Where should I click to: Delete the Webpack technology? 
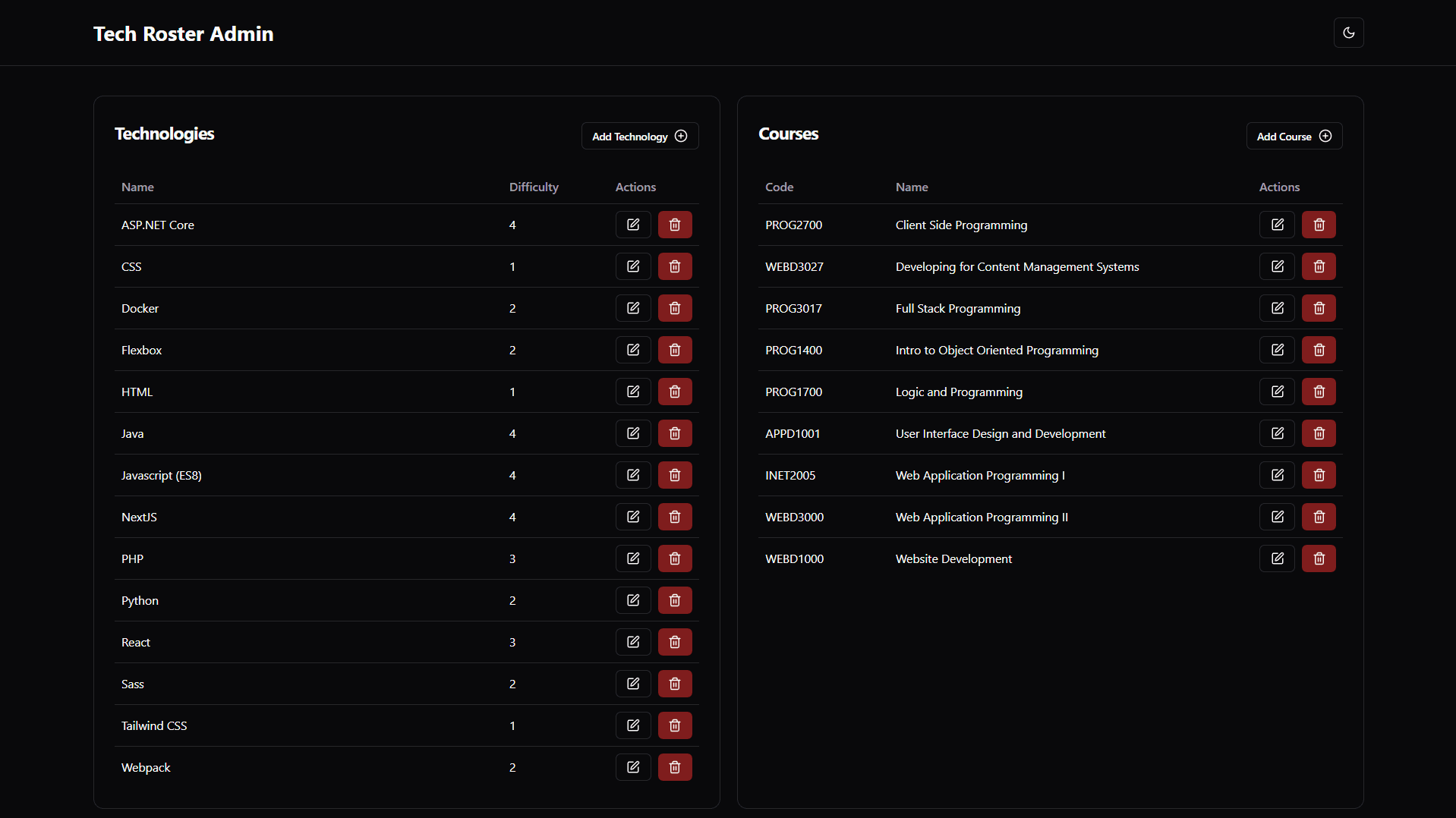[675, 767]
